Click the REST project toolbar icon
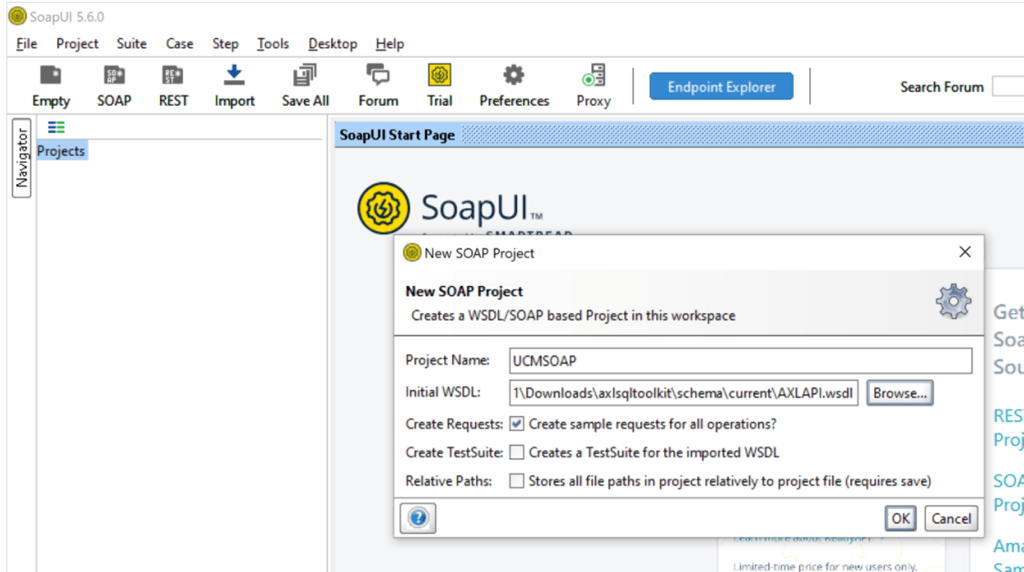 click(x=173, y=86)
